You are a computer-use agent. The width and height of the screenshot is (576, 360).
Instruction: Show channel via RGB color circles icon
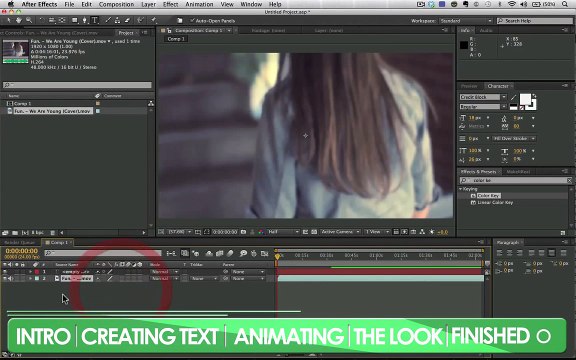pos(261,232)
